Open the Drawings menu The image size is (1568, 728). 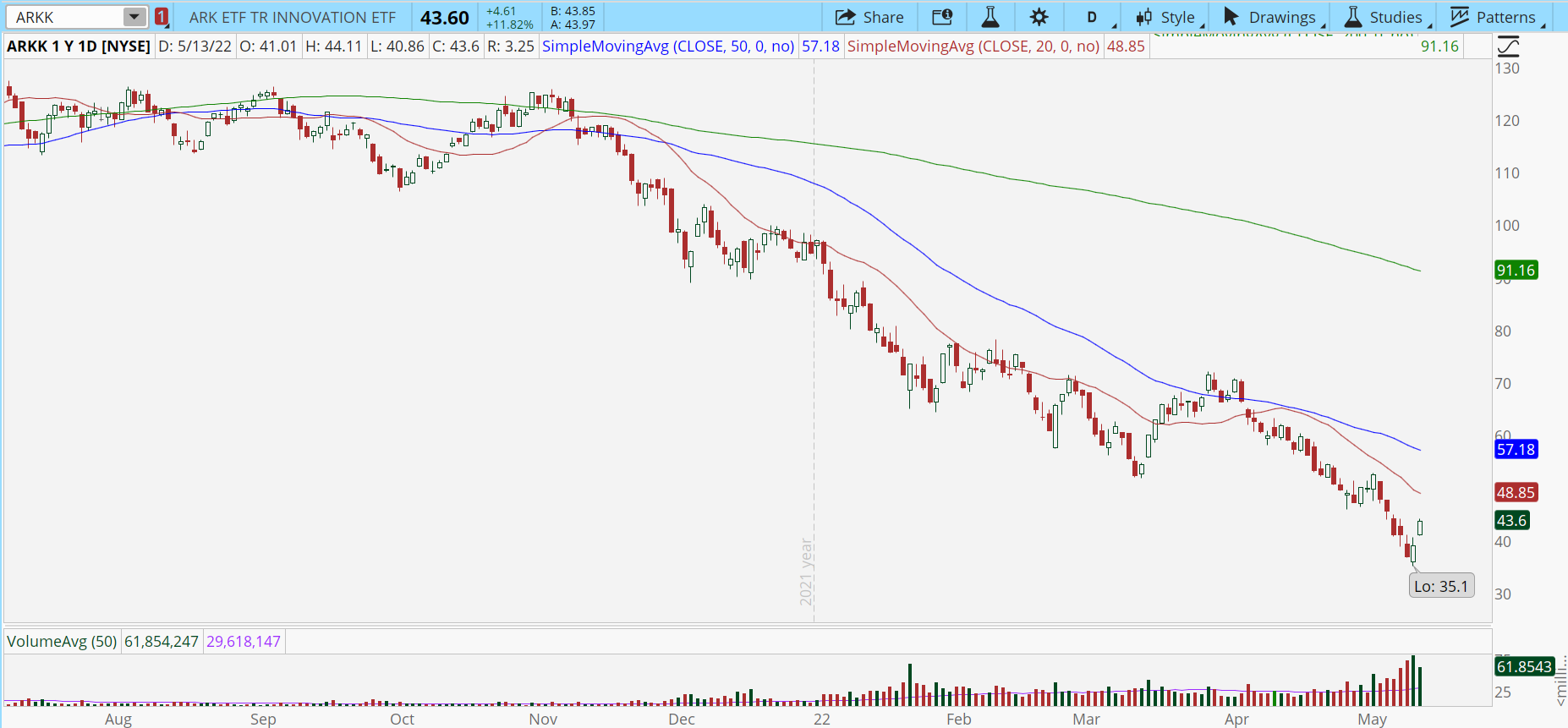coord(1272,17)
